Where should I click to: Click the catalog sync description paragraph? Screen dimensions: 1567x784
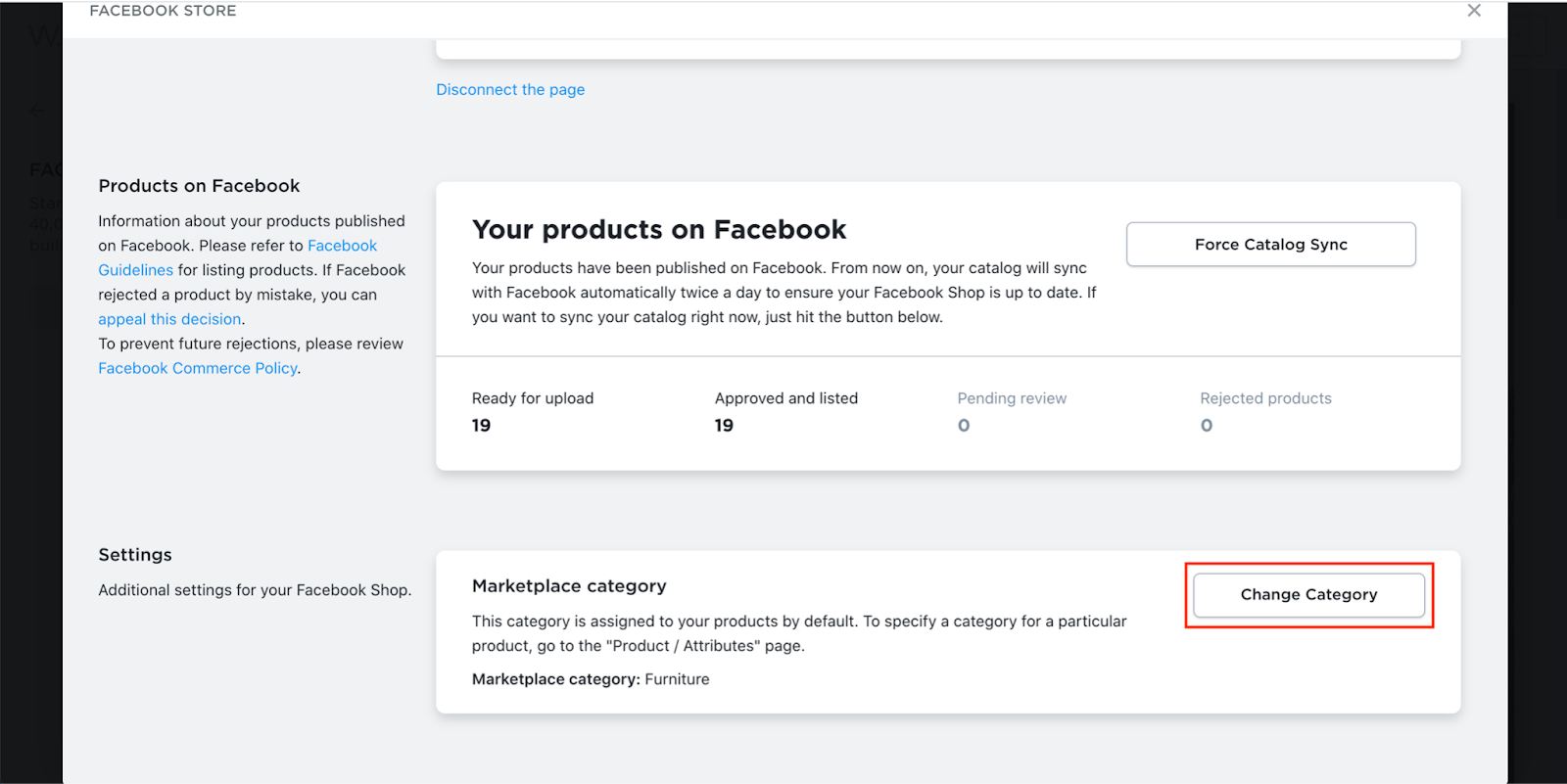coord(783,293)
